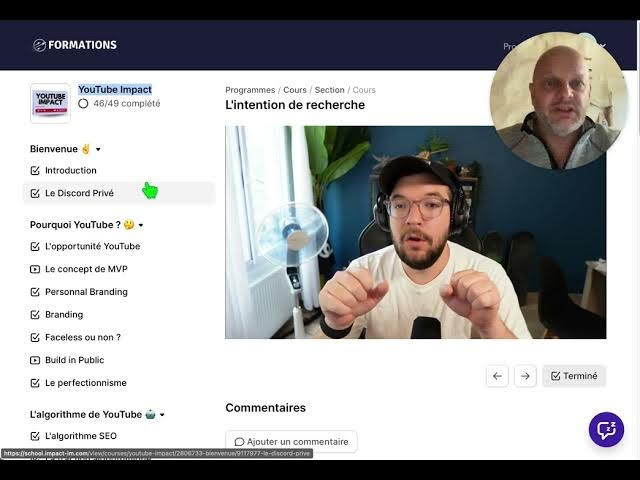Play the L'intention de recherche video

point(416,232)
